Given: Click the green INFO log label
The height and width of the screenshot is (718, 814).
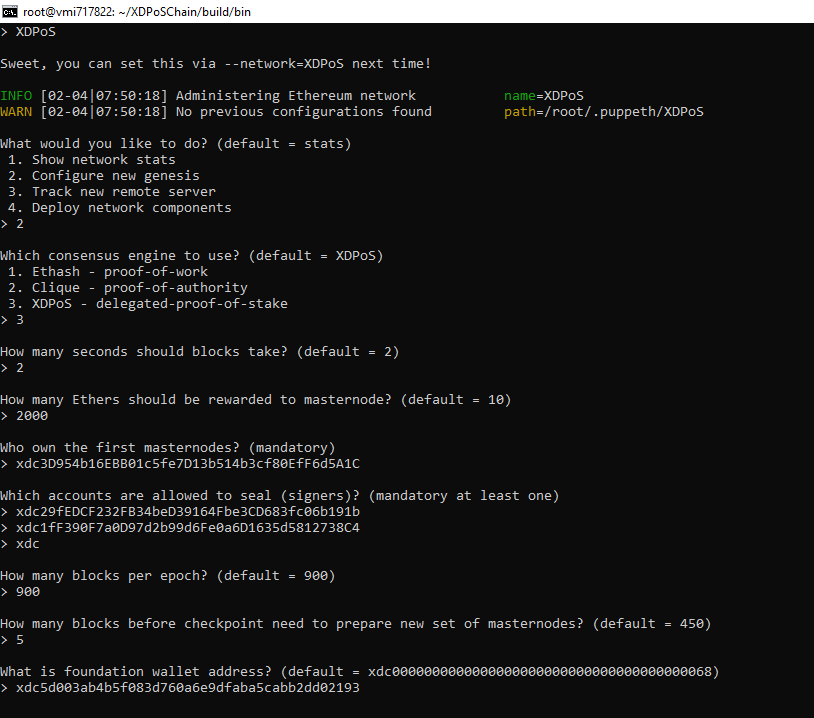Looking at the screenshot, I should [x=16, y=96].
